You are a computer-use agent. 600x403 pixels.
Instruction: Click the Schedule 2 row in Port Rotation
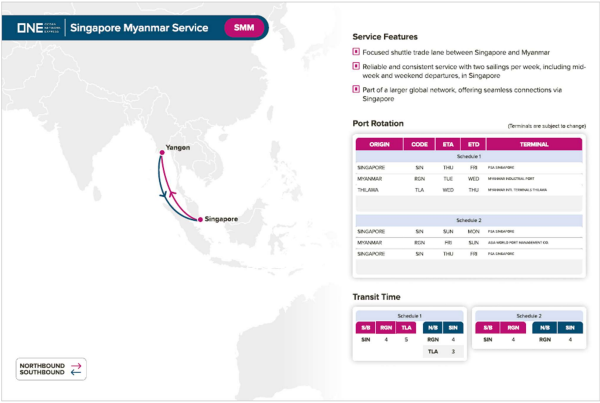pos(468,219)
